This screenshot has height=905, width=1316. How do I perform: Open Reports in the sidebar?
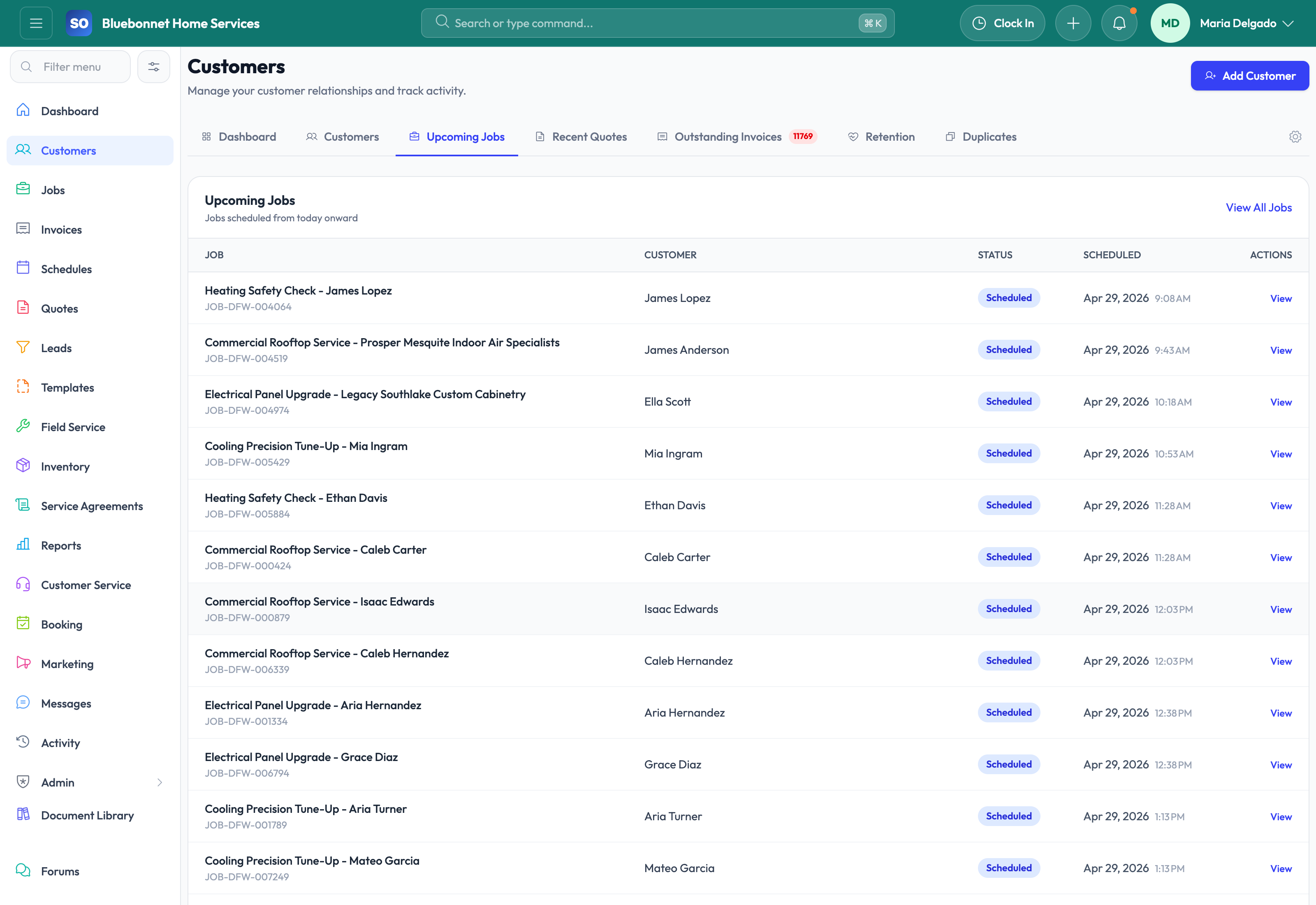pos(90,545)
